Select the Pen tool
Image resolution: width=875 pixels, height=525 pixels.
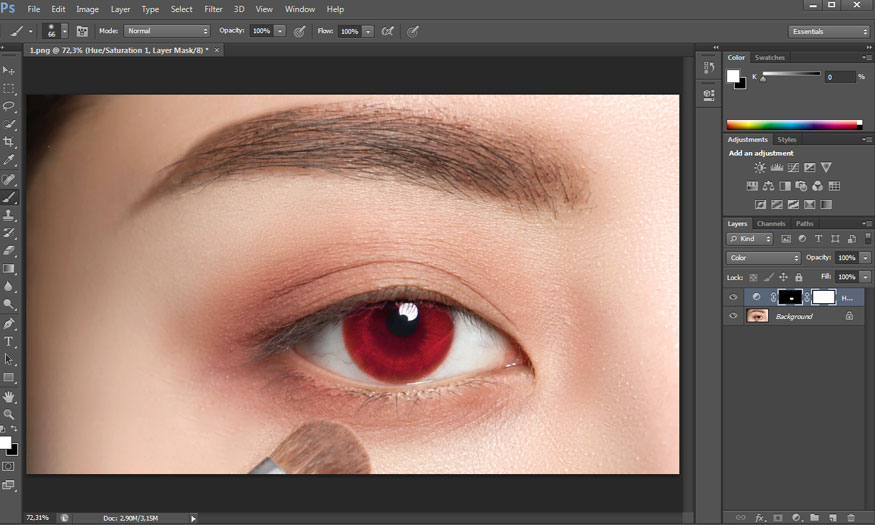click(x=8, y=324)
